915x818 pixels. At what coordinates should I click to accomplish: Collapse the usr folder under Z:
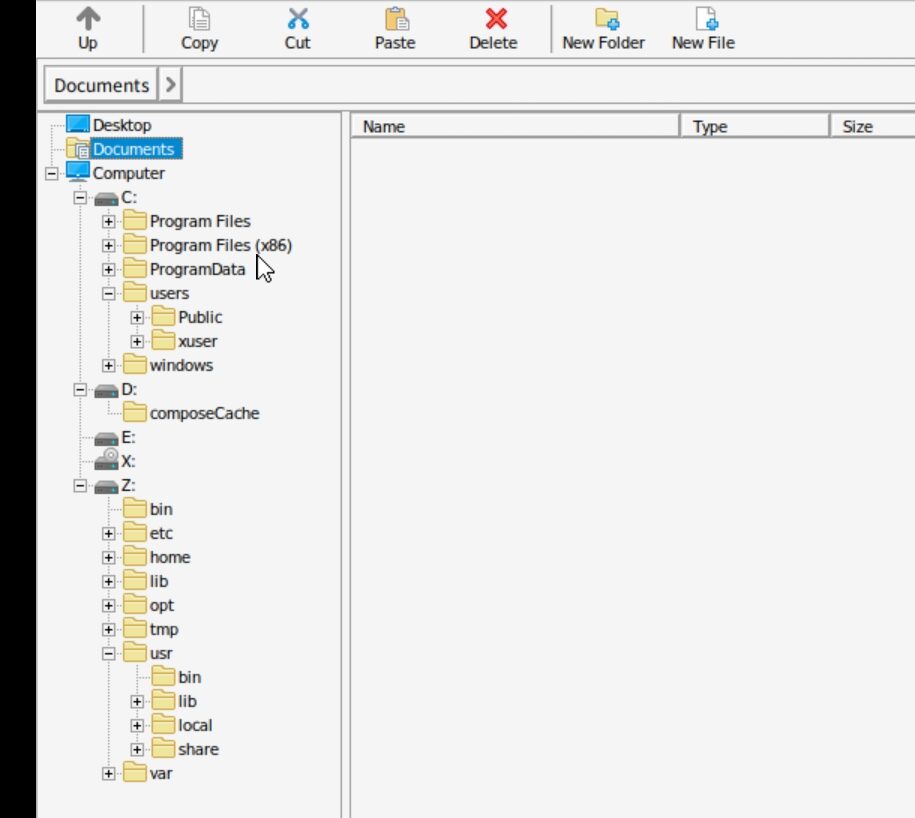[x=109, y=653]
